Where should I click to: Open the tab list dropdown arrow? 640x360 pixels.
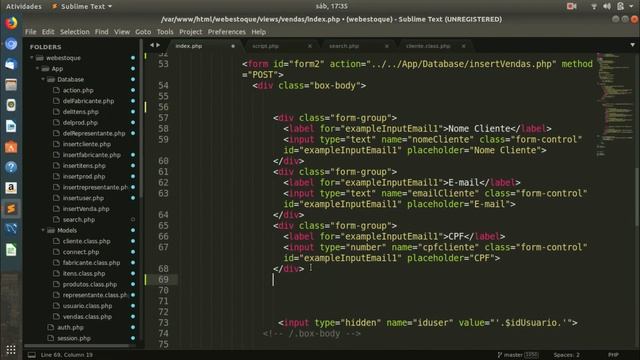coord(633,45)
